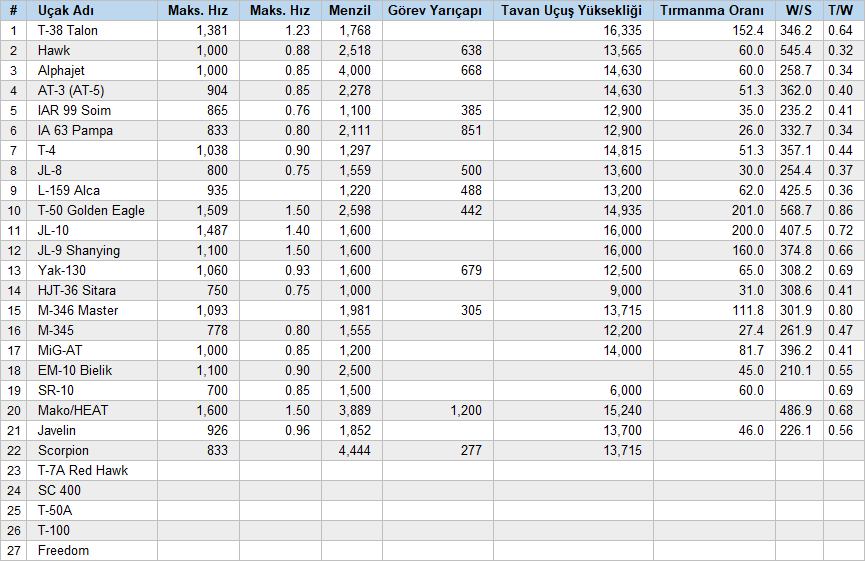Click the 9,000 ceiling value
Image resolution: width=865 pixels, height=561 pixels.
coord(626,290)
